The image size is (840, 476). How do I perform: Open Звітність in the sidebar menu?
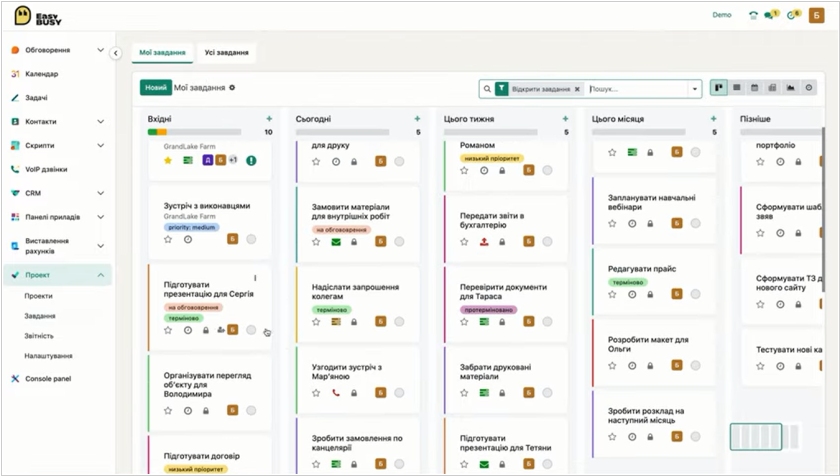click(39, 336)
